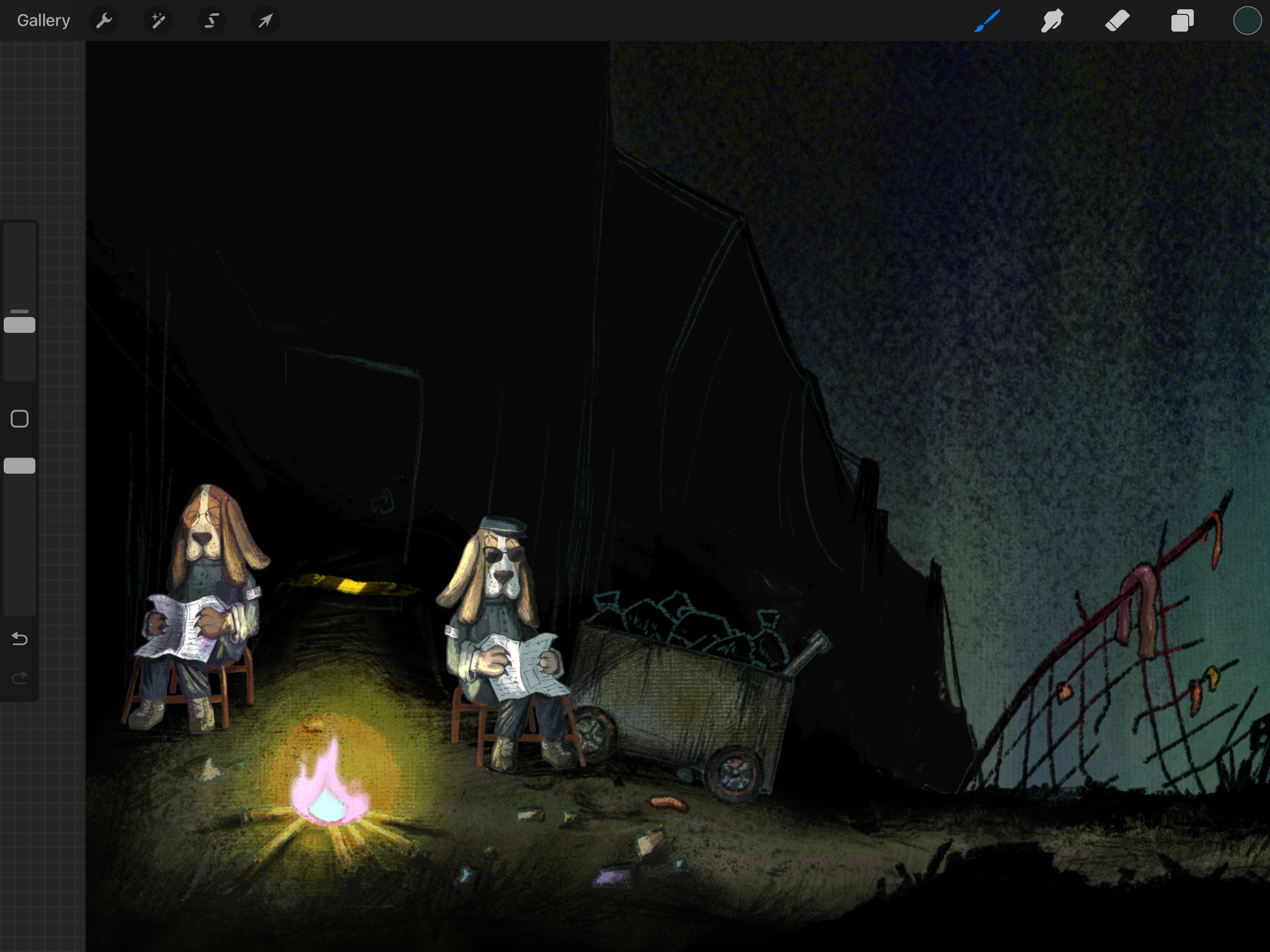Viewport: 1270px width, 952px height.
Task: Undo the last action
Action: pyautogui.click(x=20, y=639)
